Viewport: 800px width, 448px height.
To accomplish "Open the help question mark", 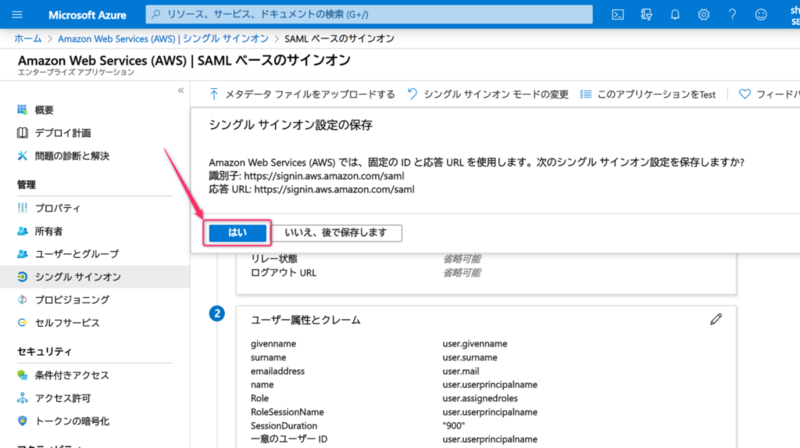I will 732,14.
